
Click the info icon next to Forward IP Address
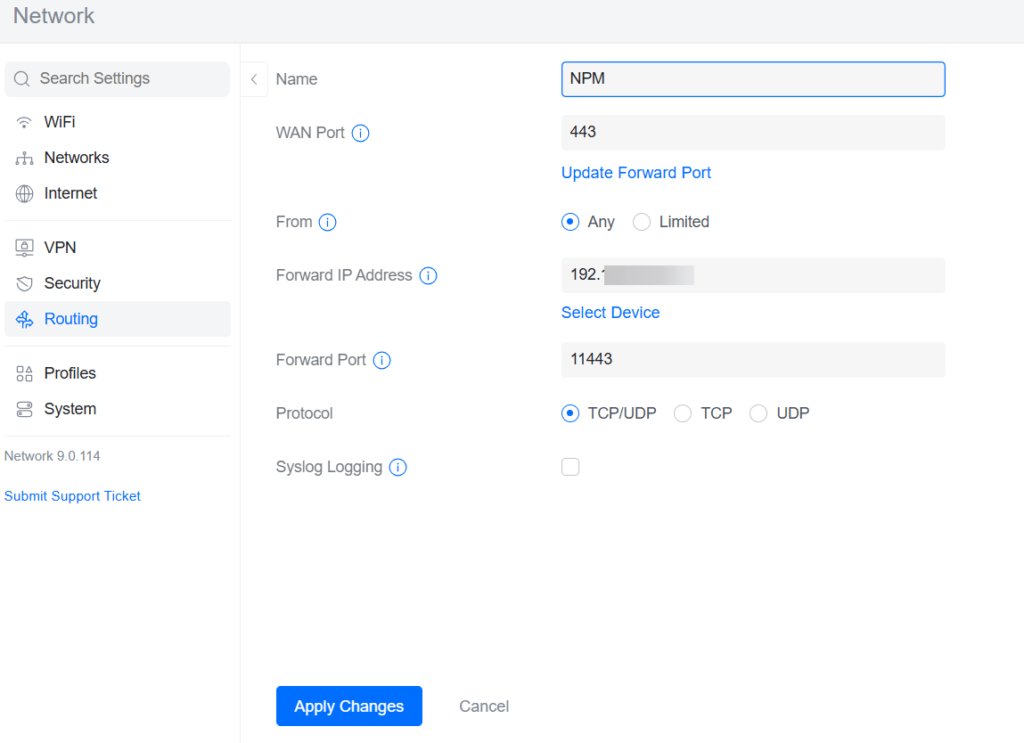(x=428, y=276)
